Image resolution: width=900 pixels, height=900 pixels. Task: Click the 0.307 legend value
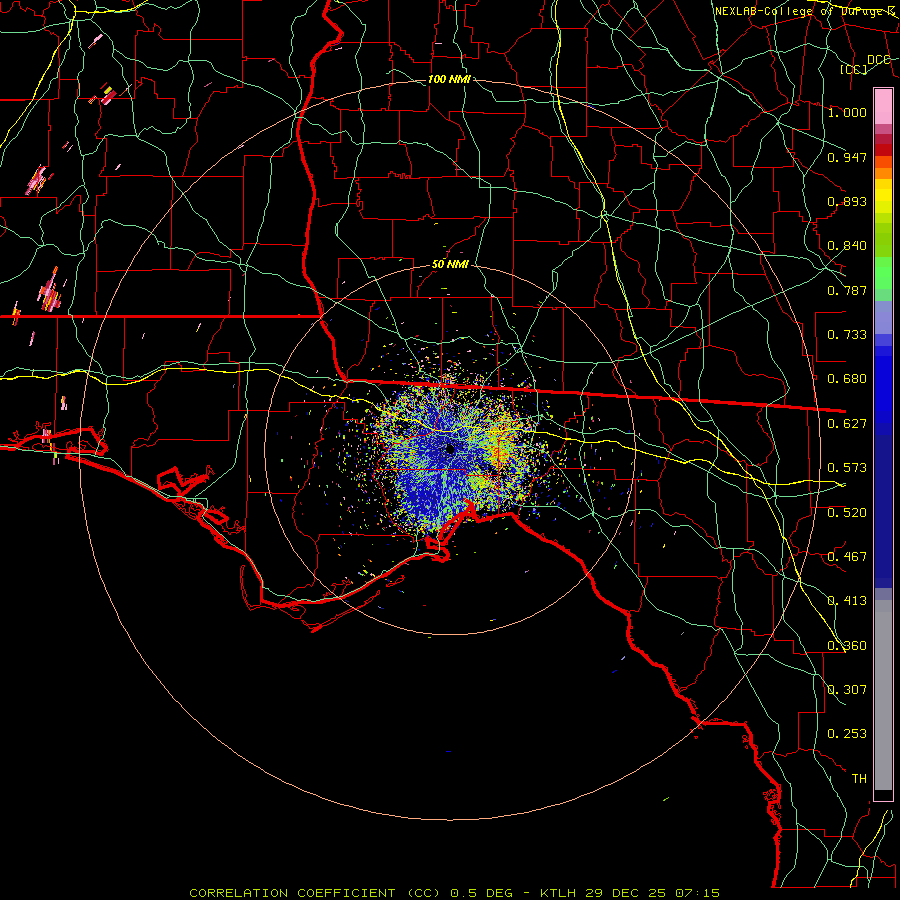[x=847, y=690]
